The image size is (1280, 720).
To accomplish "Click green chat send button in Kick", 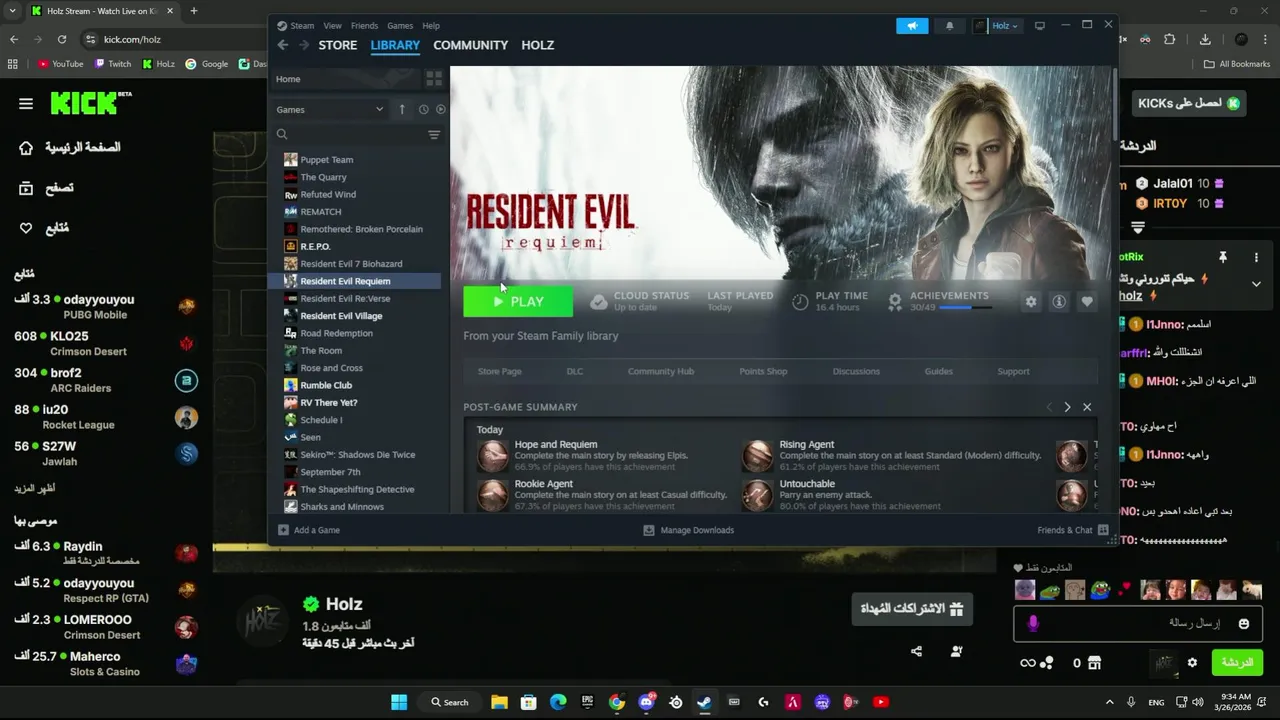I will coord(1237,662).
